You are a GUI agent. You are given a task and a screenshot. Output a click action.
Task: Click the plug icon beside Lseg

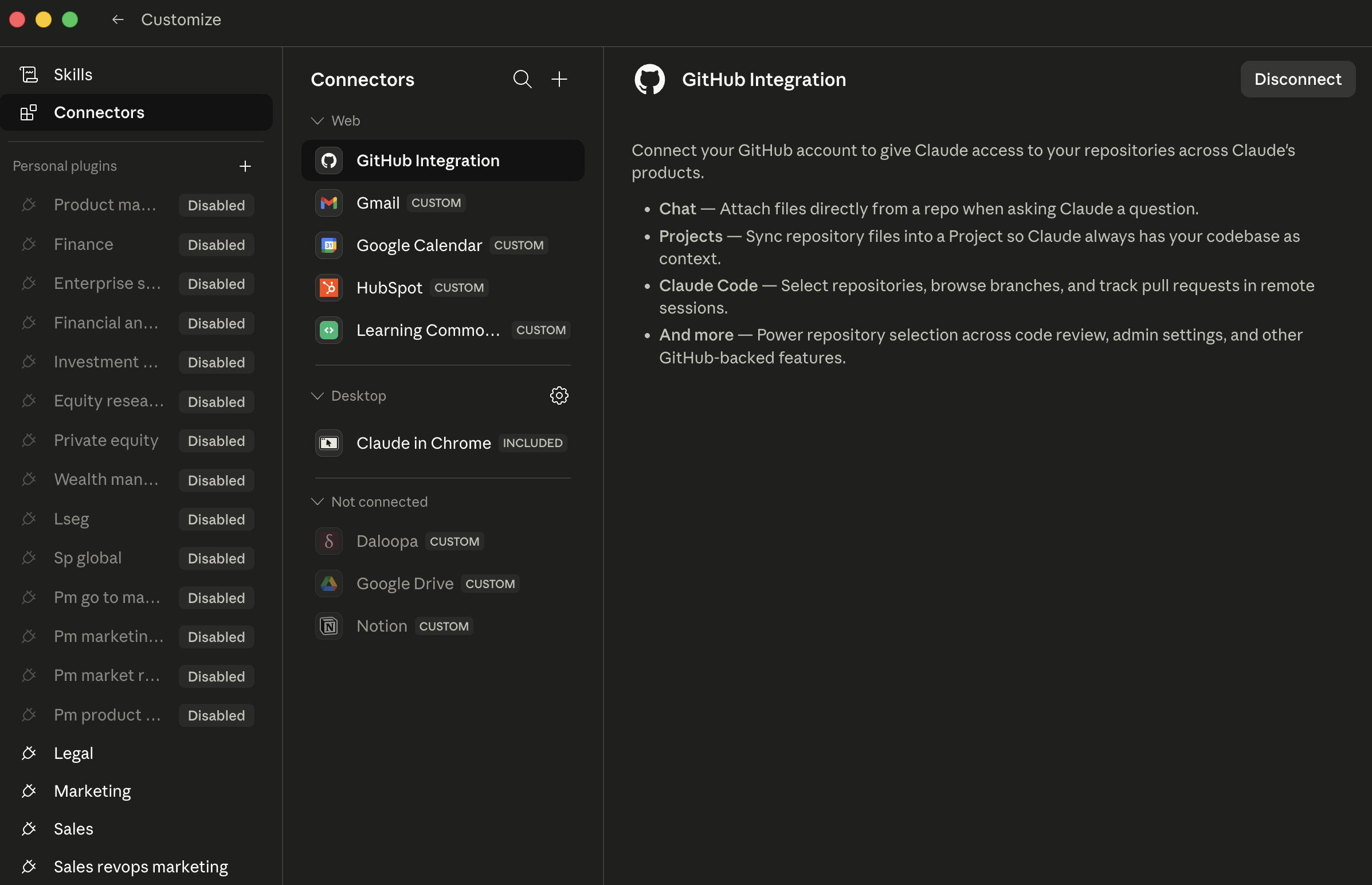(29, 519)
